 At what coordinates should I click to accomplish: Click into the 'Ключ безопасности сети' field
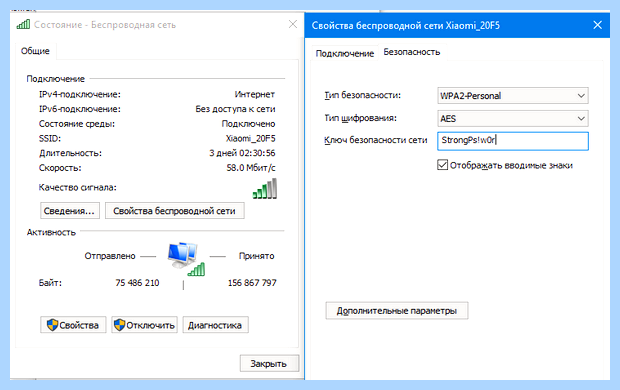click(513, 141)
